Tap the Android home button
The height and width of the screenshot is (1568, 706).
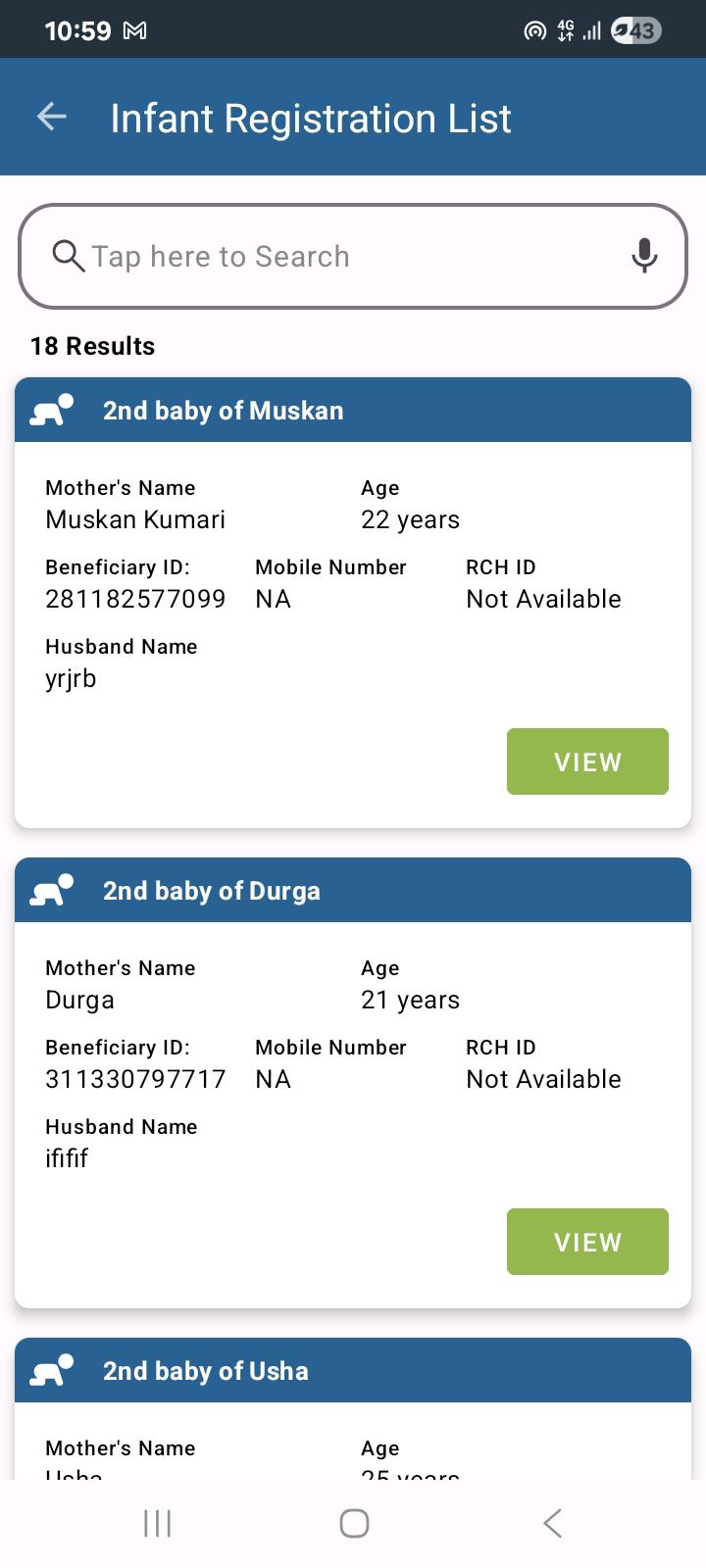pos(354,1523)
